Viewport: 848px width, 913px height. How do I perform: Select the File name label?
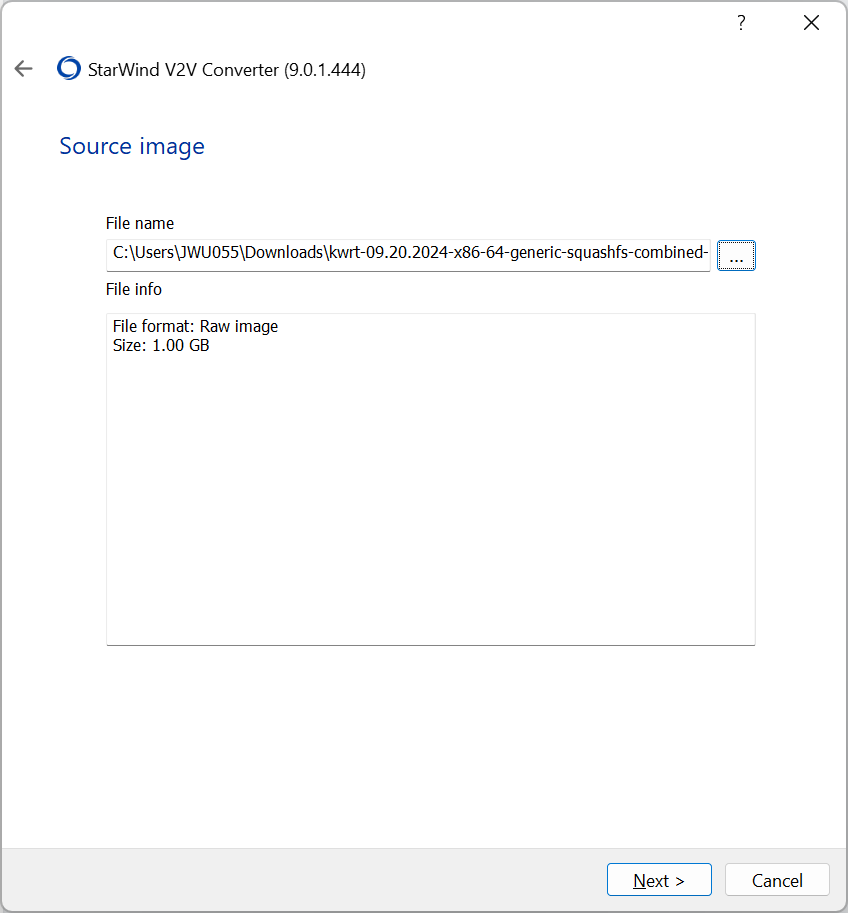point(140,223)
